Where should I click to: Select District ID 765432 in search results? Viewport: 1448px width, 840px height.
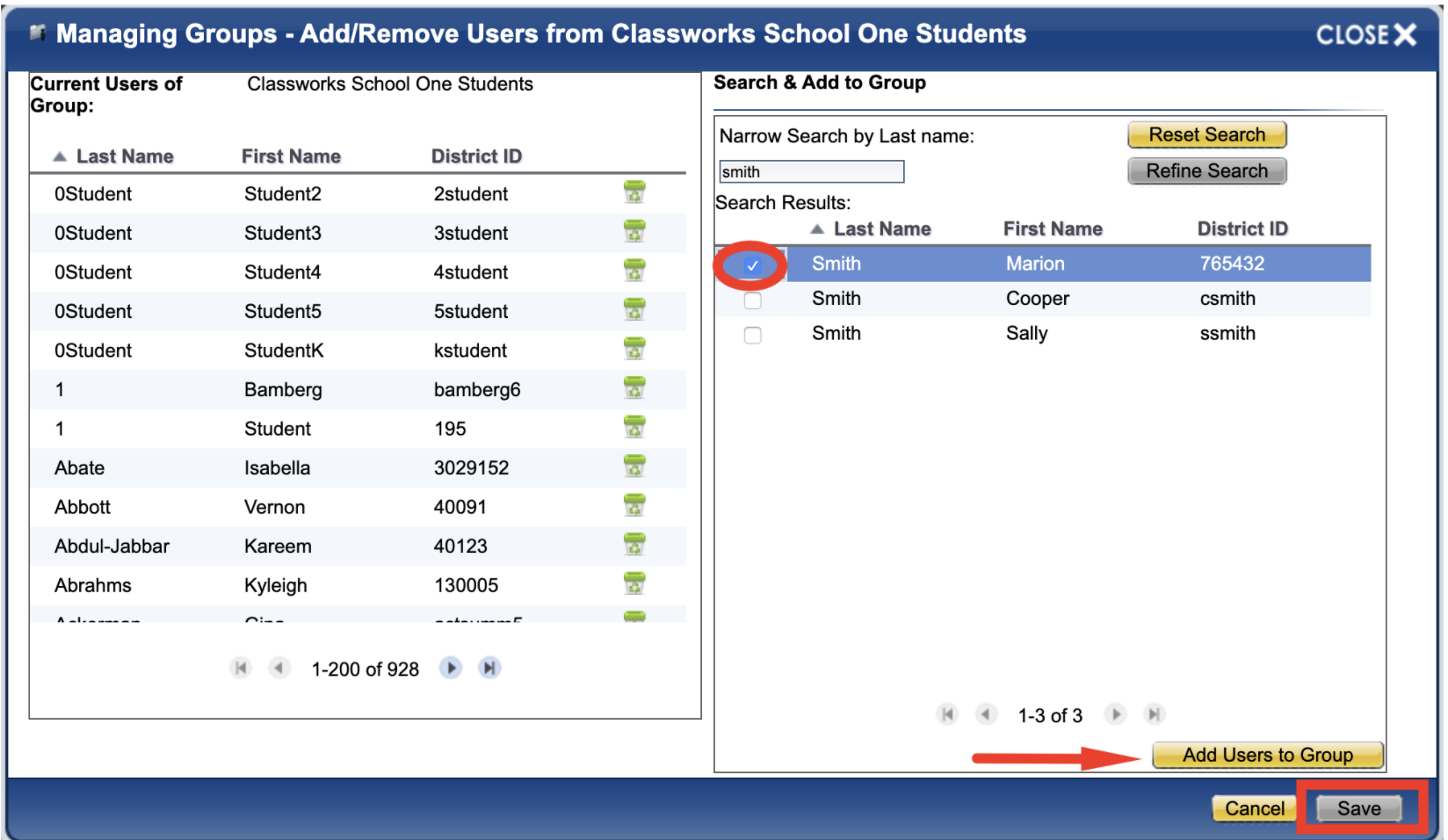point(1232,264)
